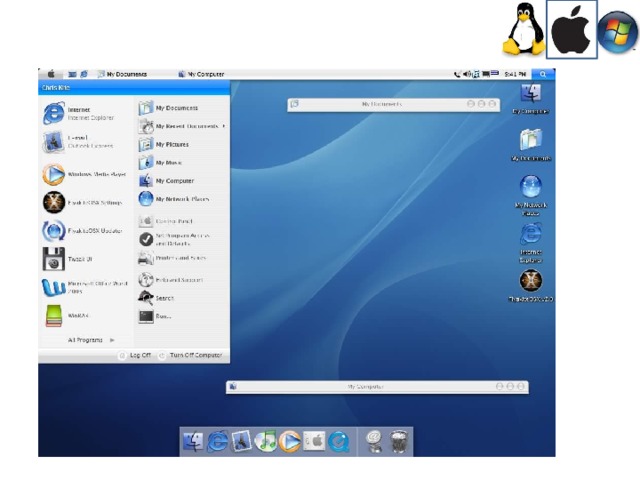Image resolution: width=640 pixels, height=480 pixels.
Task: Click the @ spring icon in dock
Action: tap(373, 441)
